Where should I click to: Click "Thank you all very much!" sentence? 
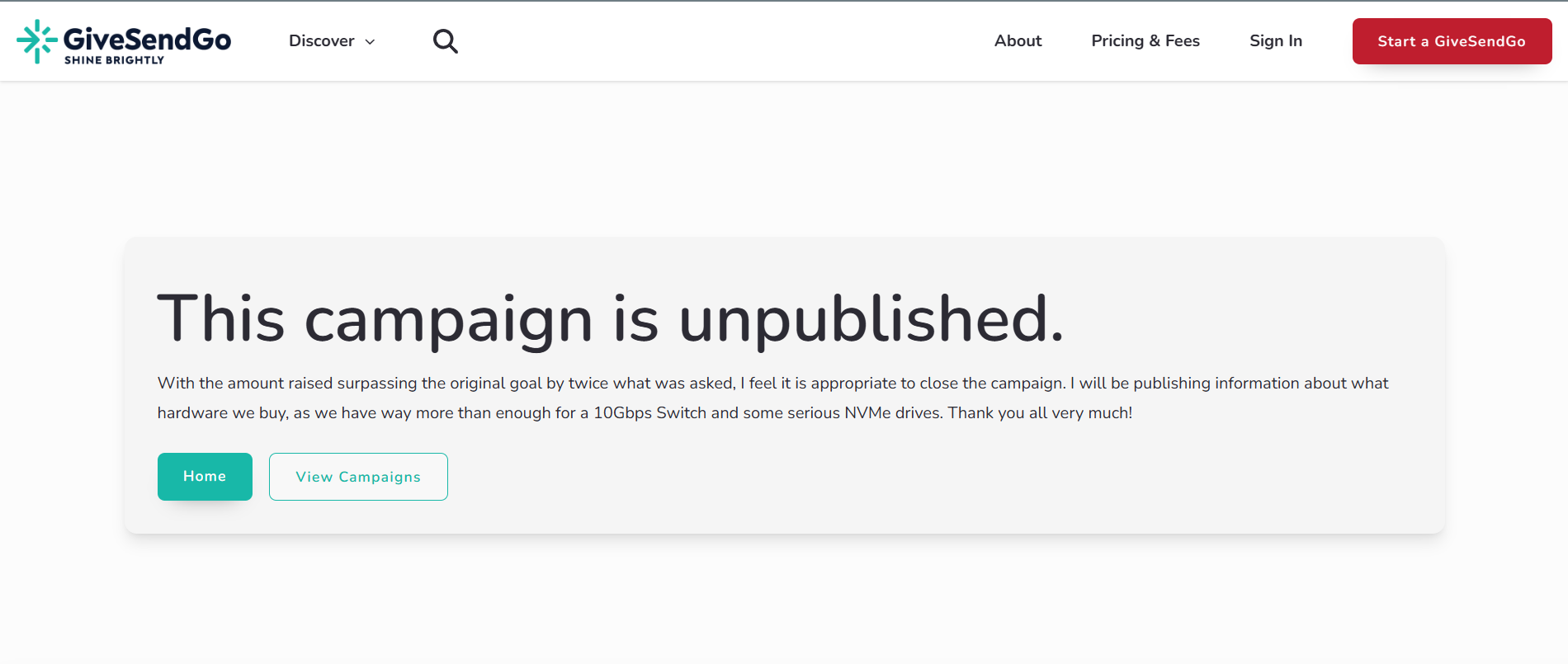tap(1040, 412)
